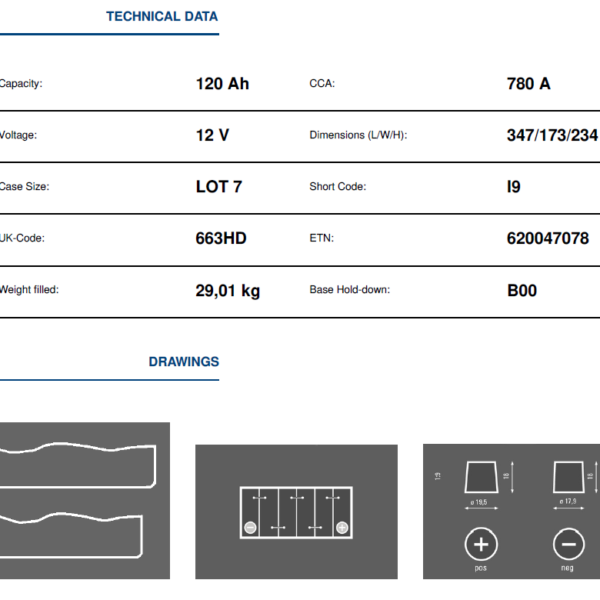Select the 620047078 ETN value

pos(548,238)
